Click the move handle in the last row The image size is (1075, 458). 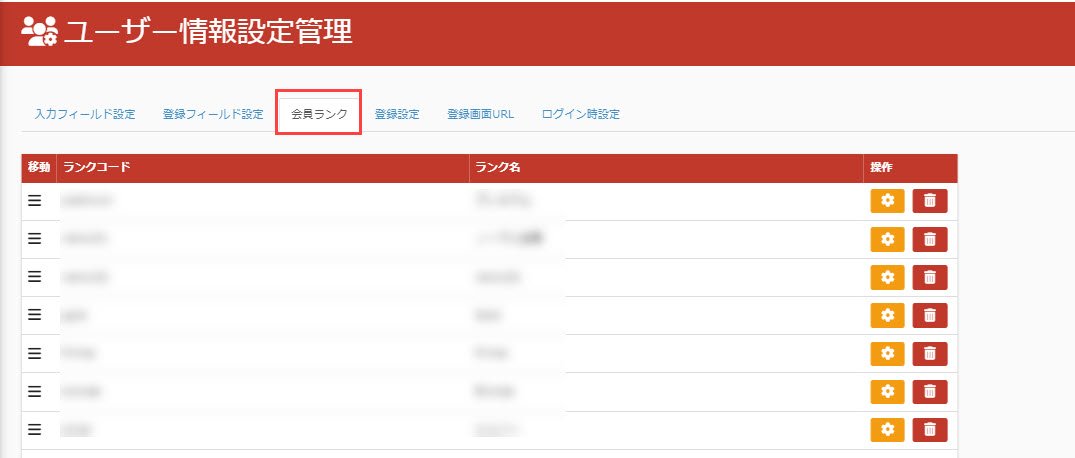pyautogui.click(x=34, y=429)
